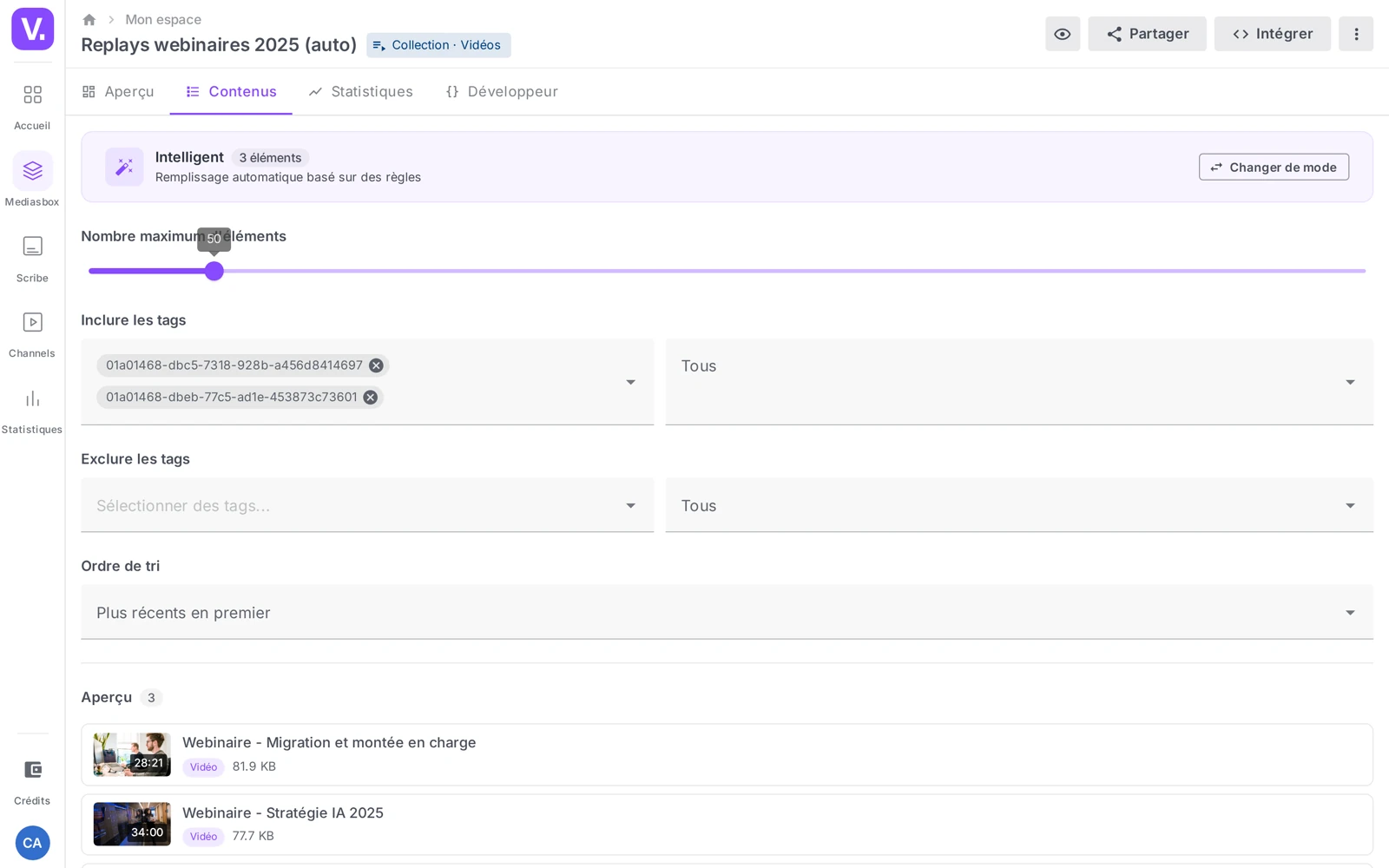This screenshot has width=1389, height=868.
Task: Remove the tag ending in 453873c73601
Action: point(371,397)
